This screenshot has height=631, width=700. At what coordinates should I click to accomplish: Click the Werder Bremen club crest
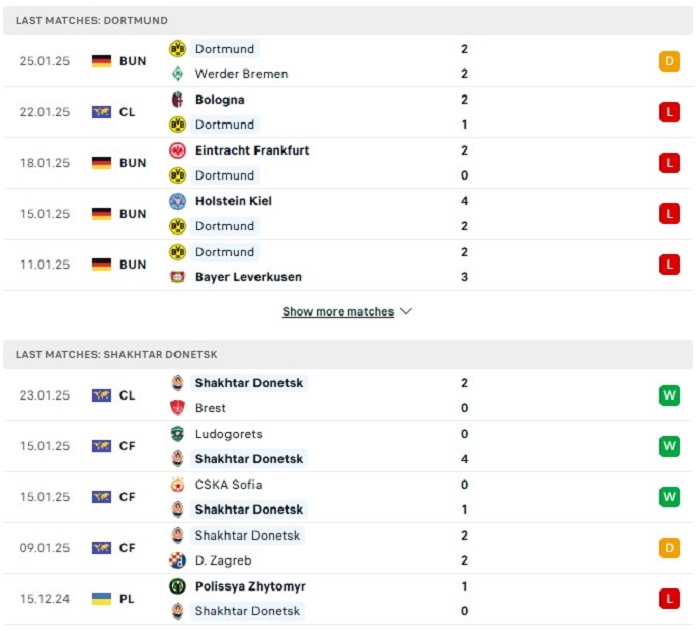(177, 74)
